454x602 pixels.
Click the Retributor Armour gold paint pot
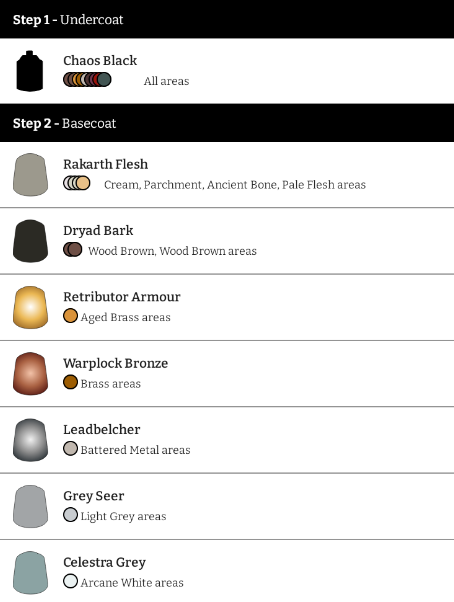[30, 308]
